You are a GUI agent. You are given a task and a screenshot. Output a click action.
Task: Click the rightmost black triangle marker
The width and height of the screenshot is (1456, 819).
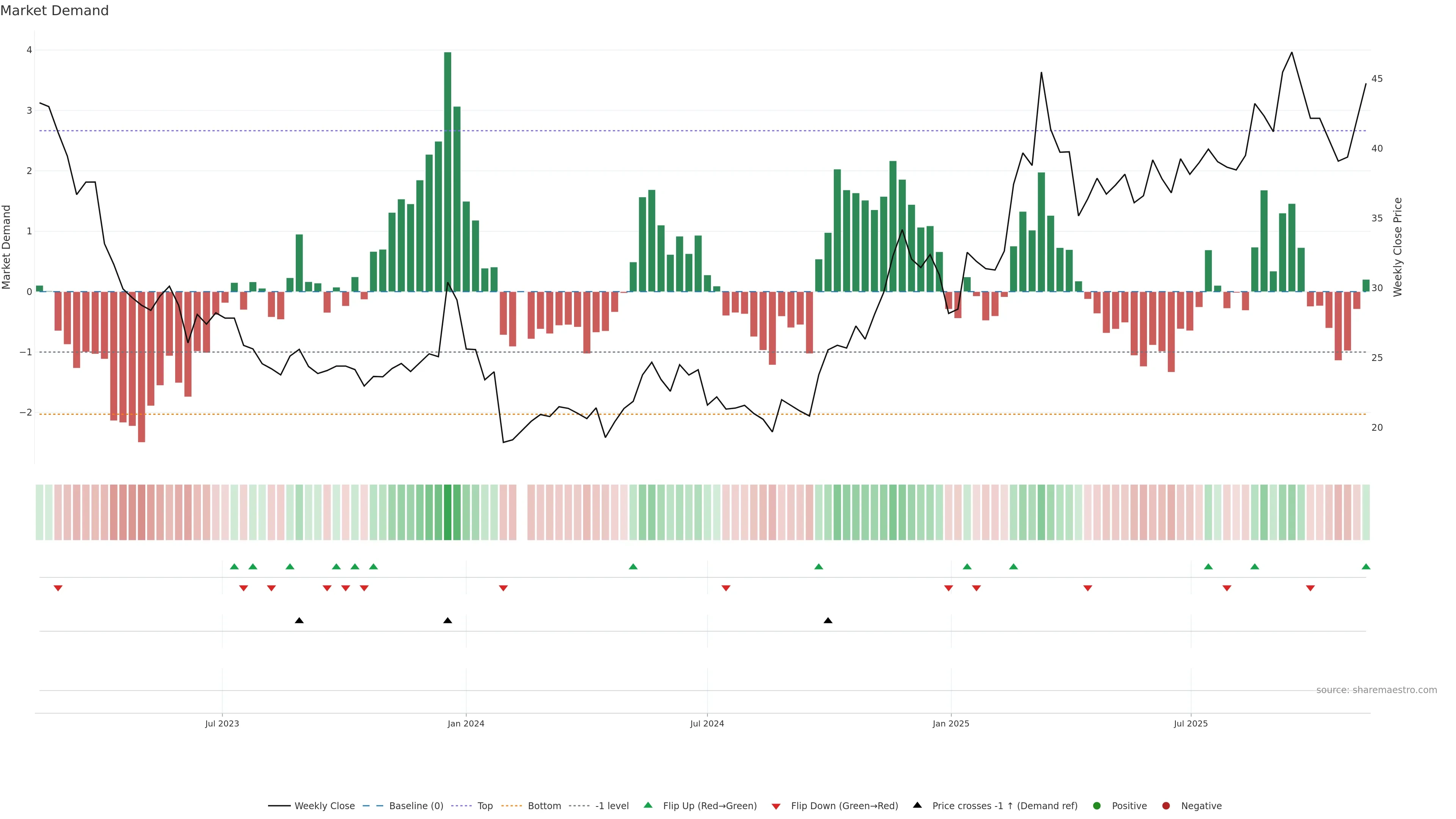[827, 621]
